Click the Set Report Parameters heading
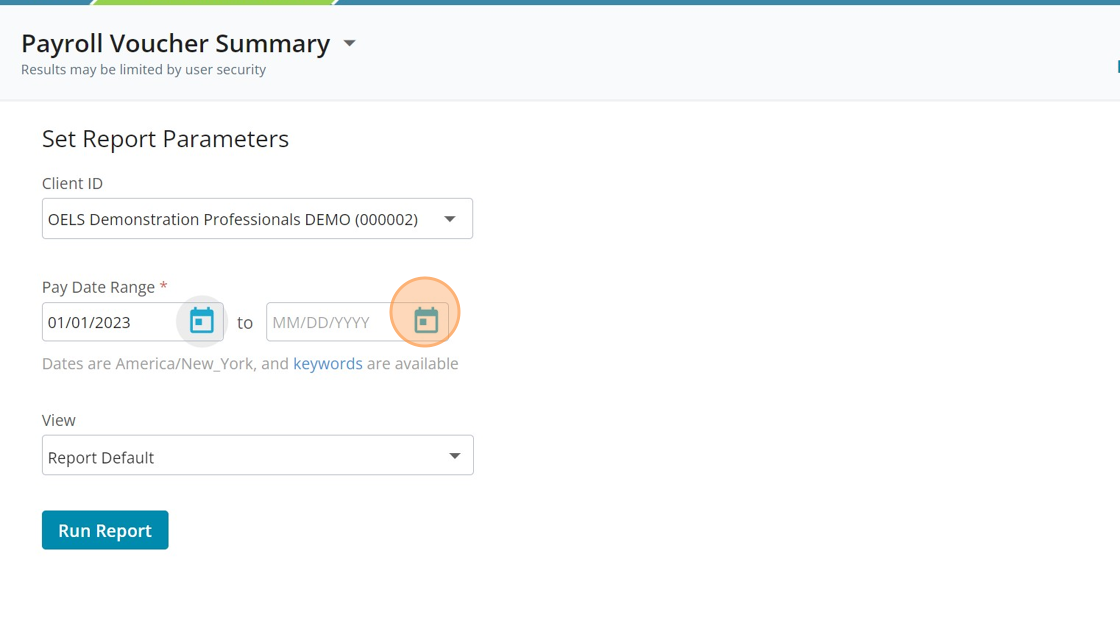The width and height of the screenshot is (1120, 626). [165, 139]
